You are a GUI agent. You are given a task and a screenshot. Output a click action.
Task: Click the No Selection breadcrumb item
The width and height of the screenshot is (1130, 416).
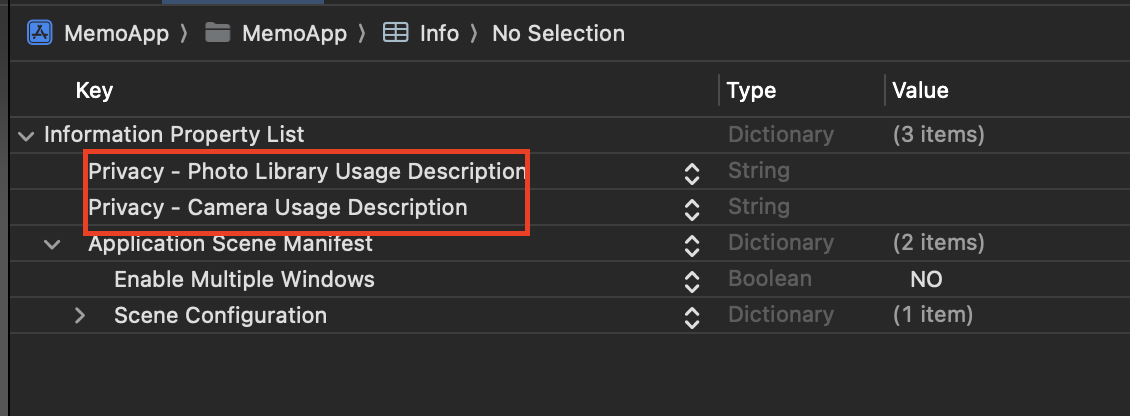click(x=558, y=33)
